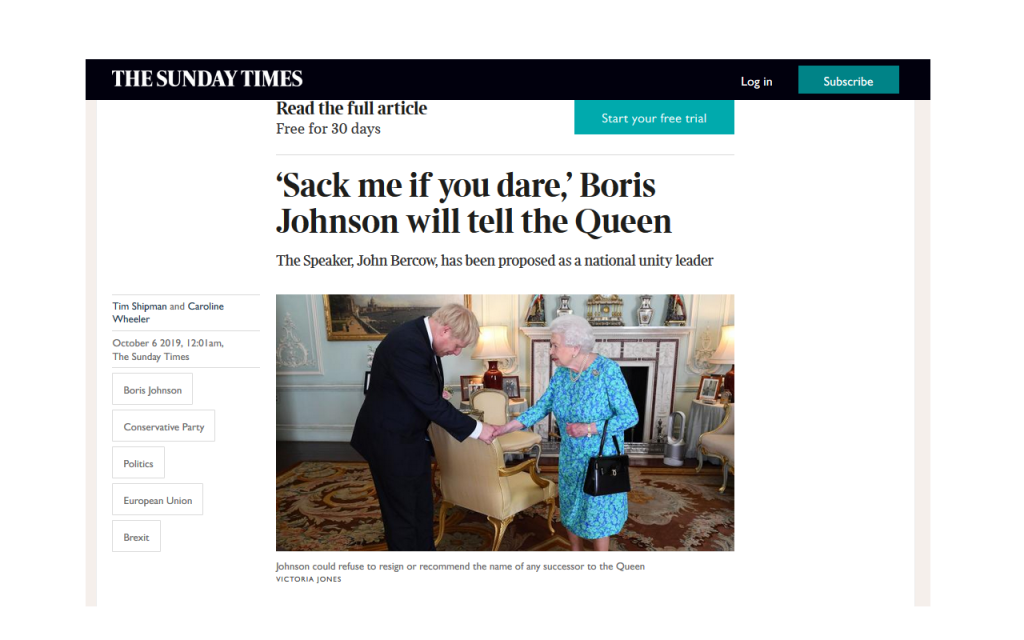Open the Log in link
Image resolution: width=1024 pixels, height=640 pixels.
click(756, 82)
